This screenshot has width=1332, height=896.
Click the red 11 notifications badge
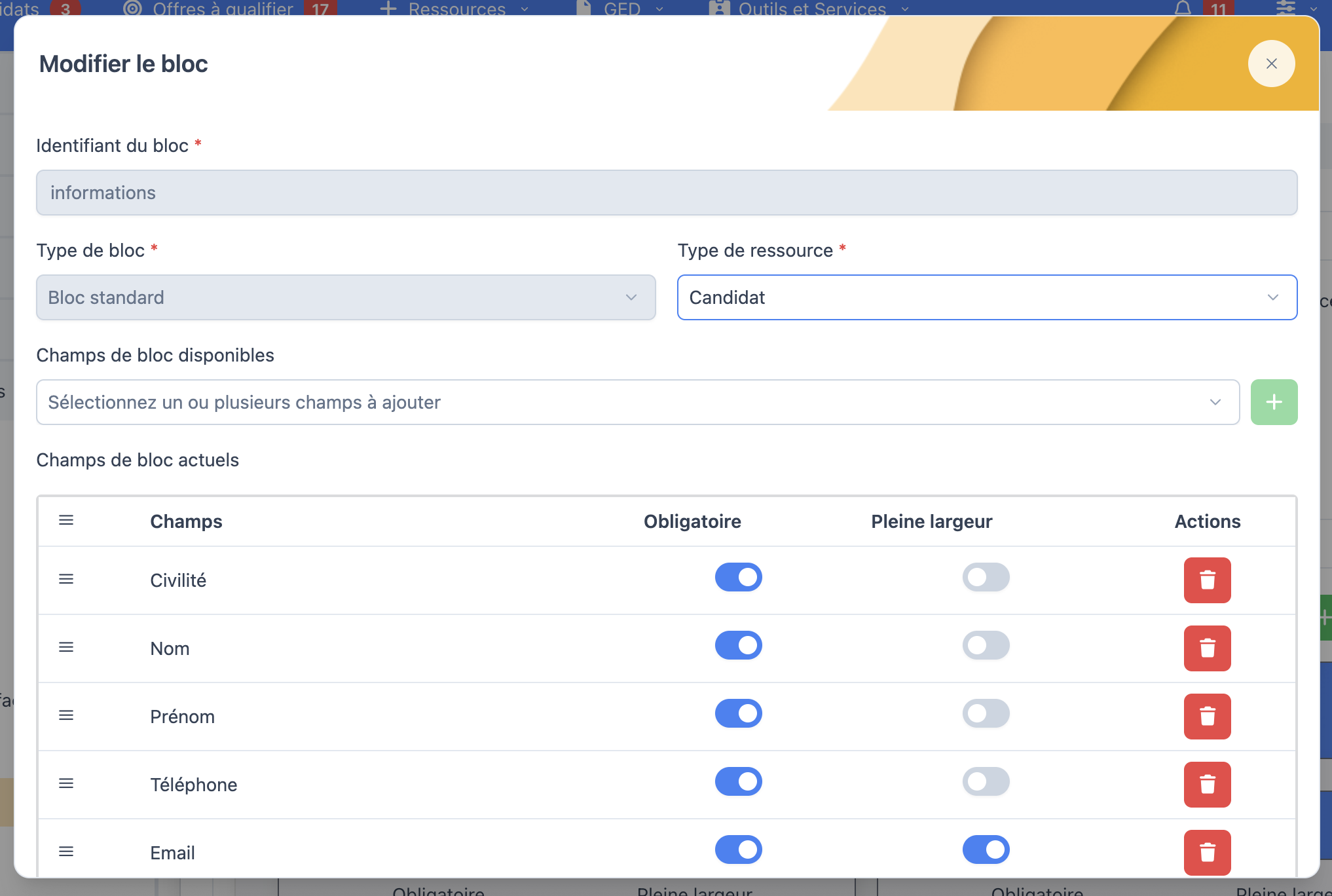(x=1218, y=9)
